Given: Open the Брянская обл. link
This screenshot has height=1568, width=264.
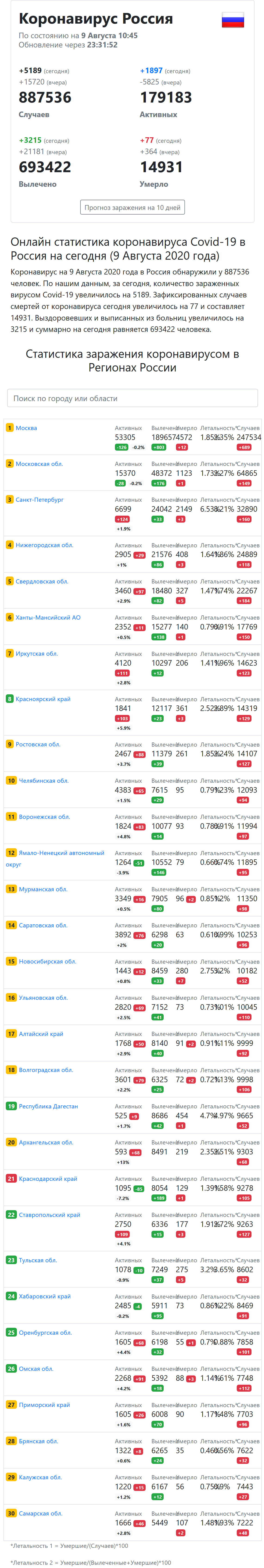Looking at the screenshot, I should coord(38,1441).
